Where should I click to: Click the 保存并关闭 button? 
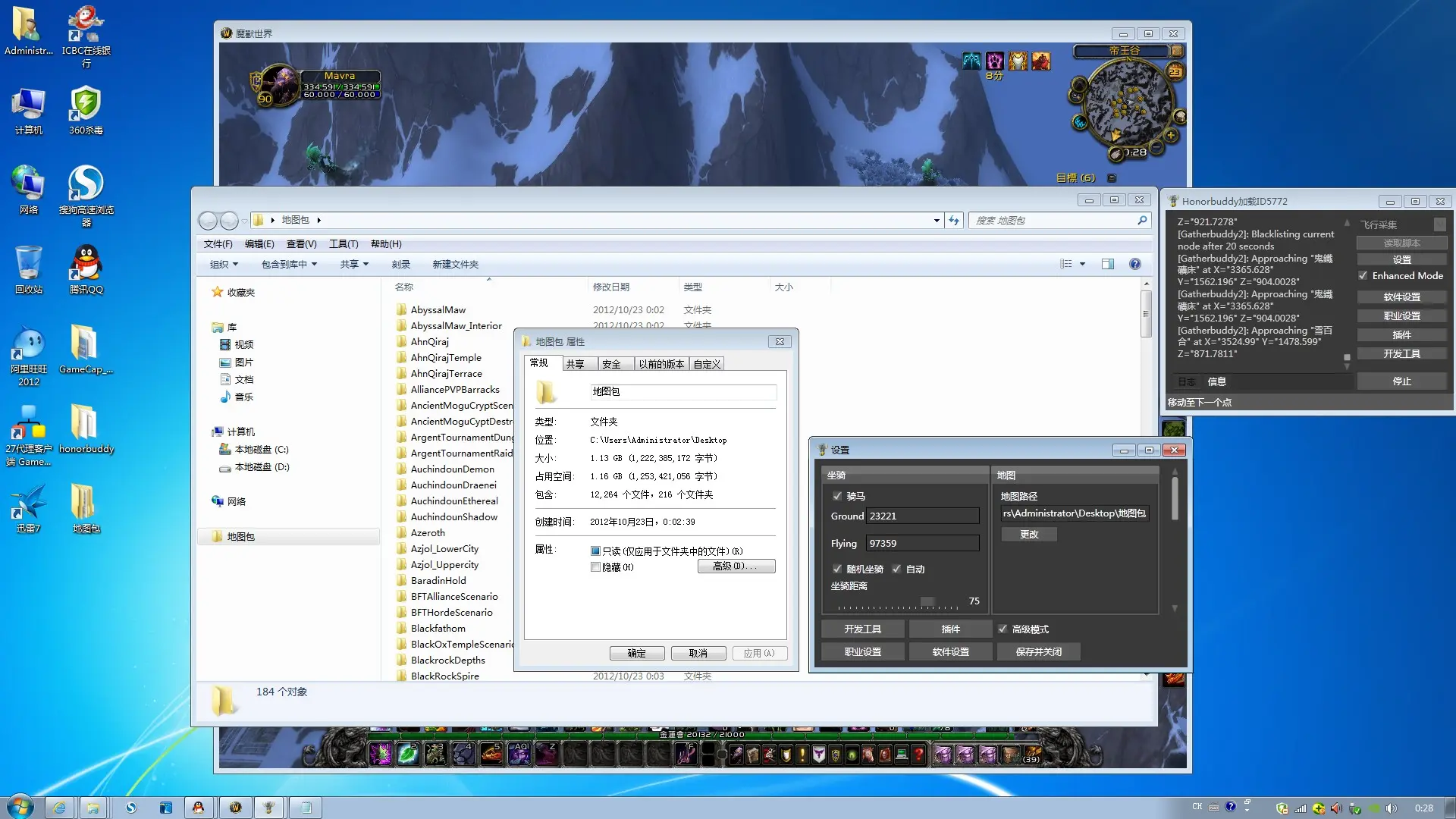click(x=1038, y=651)
